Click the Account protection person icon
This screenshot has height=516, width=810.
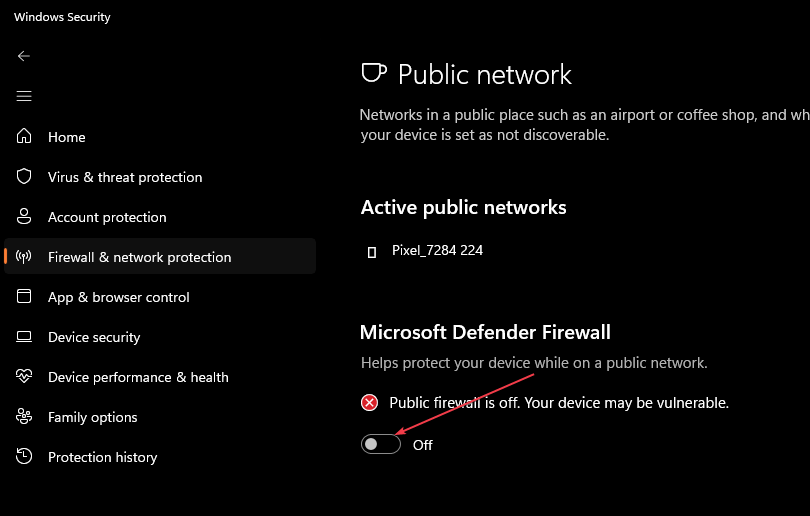(24, 216)
